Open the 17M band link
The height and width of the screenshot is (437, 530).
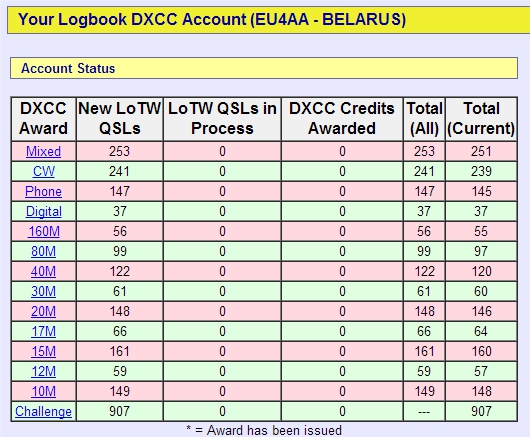(x=43, y=331)
